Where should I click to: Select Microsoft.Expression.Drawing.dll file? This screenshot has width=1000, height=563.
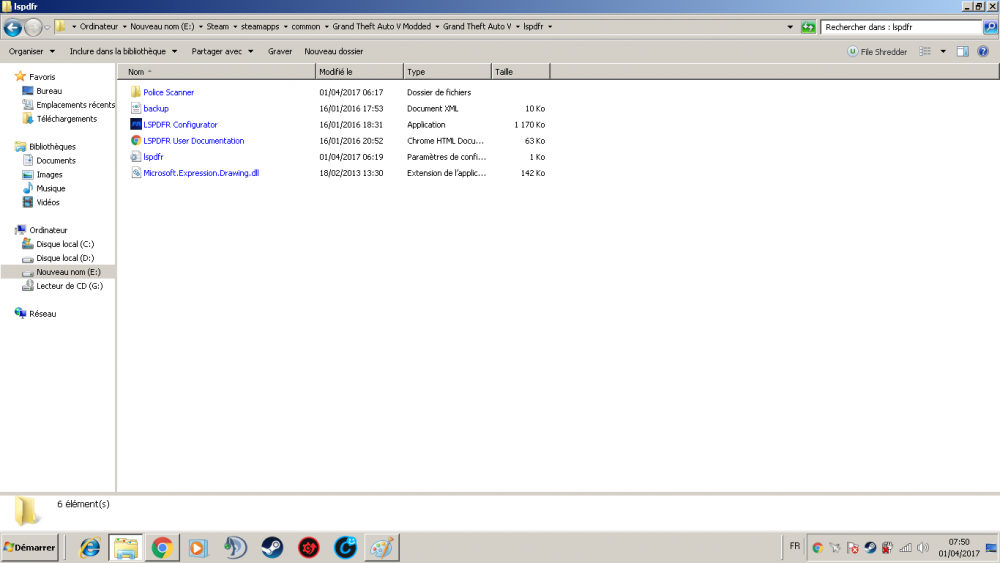[x=201, y=173]
